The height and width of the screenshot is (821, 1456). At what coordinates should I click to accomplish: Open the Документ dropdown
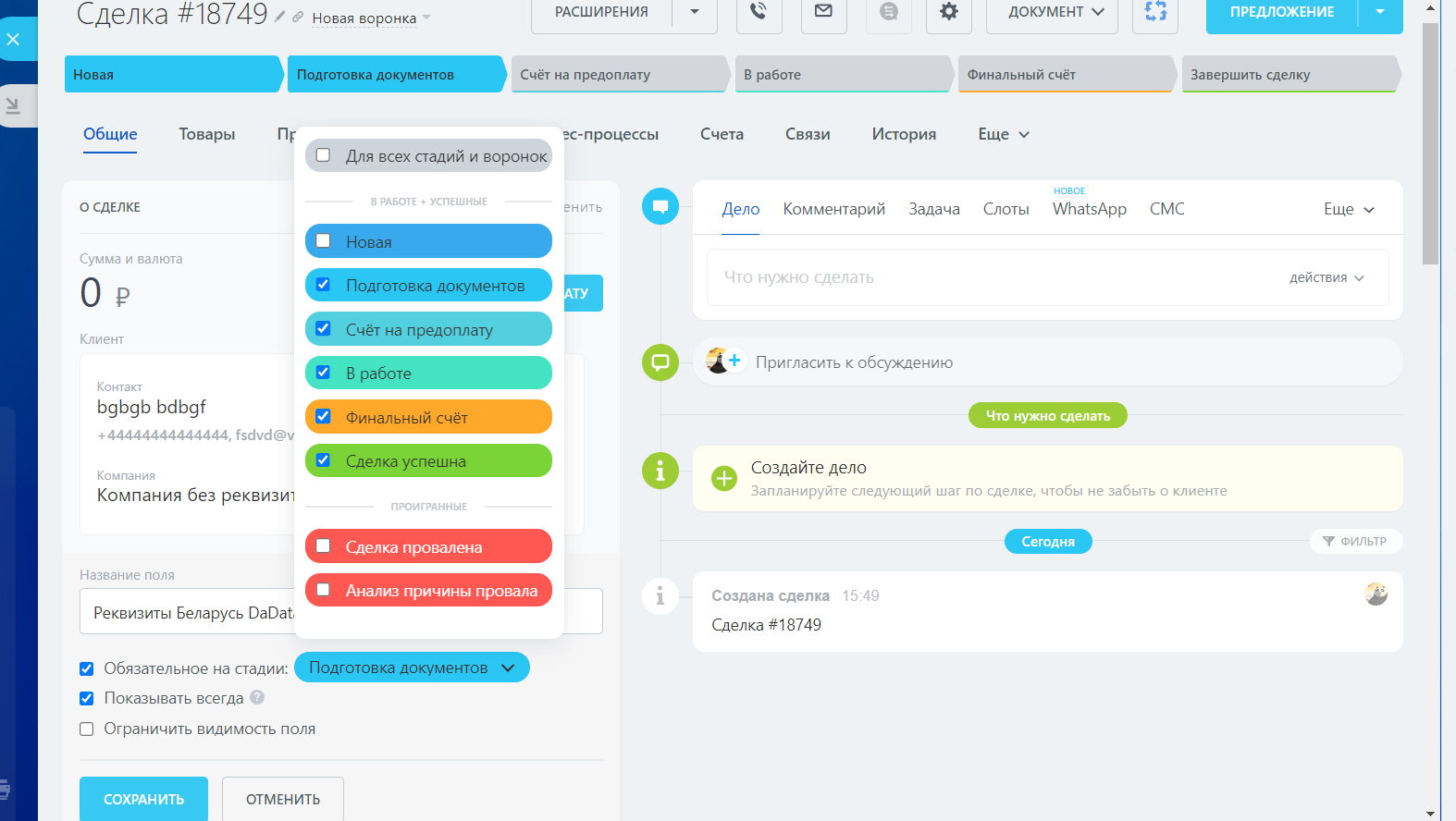coord(1052,12)
